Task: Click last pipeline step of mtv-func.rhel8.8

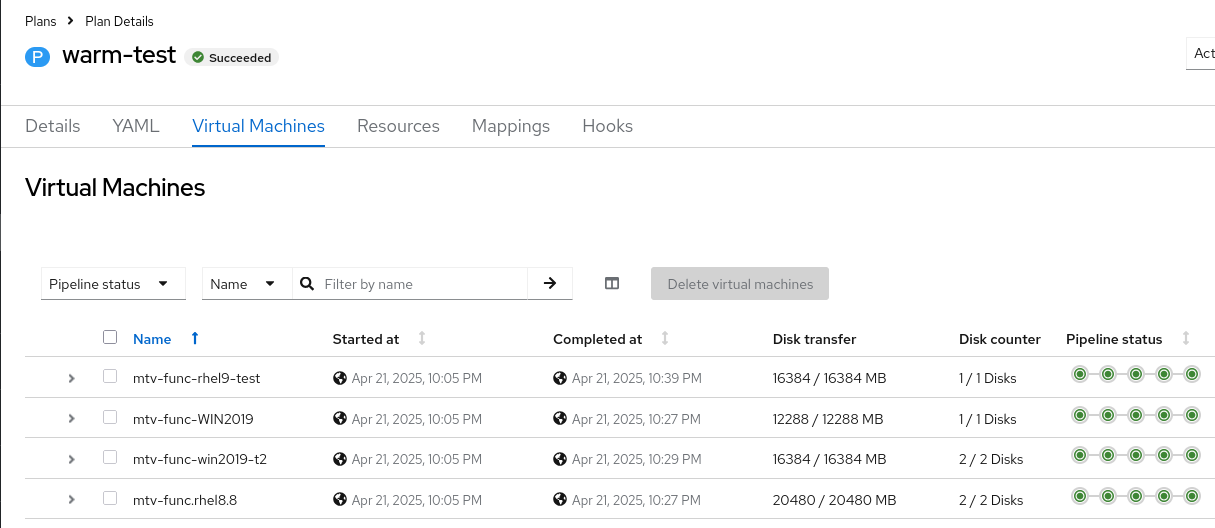Action: (x=1192, y=495)
